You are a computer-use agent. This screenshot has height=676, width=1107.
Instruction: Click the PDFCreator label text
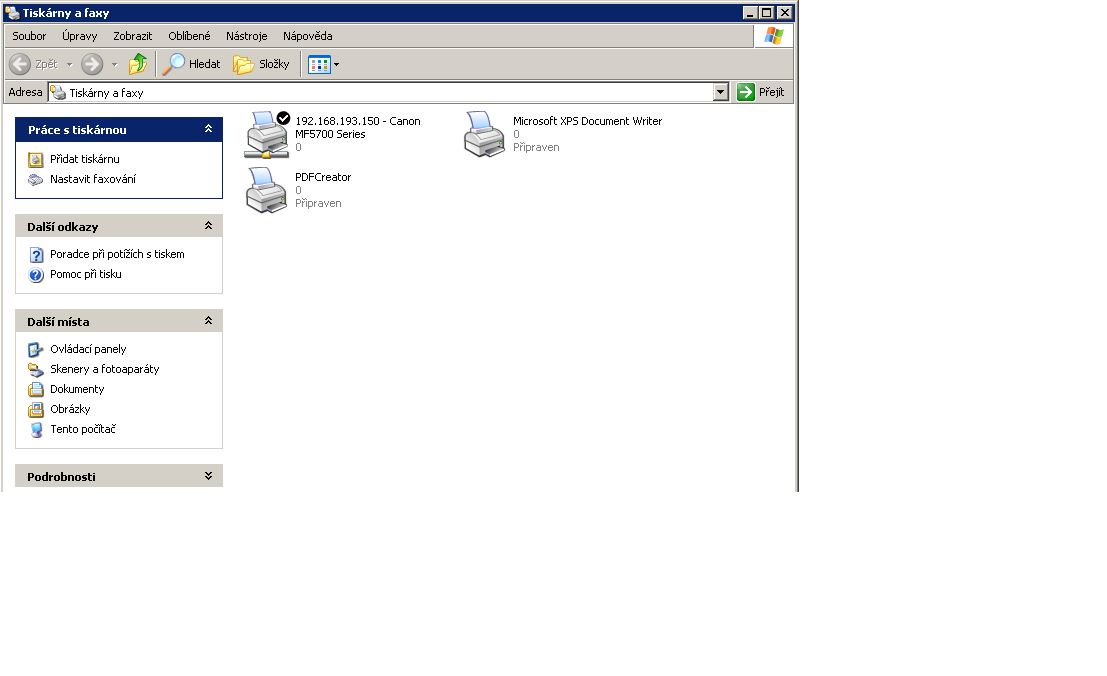[323, 177]
